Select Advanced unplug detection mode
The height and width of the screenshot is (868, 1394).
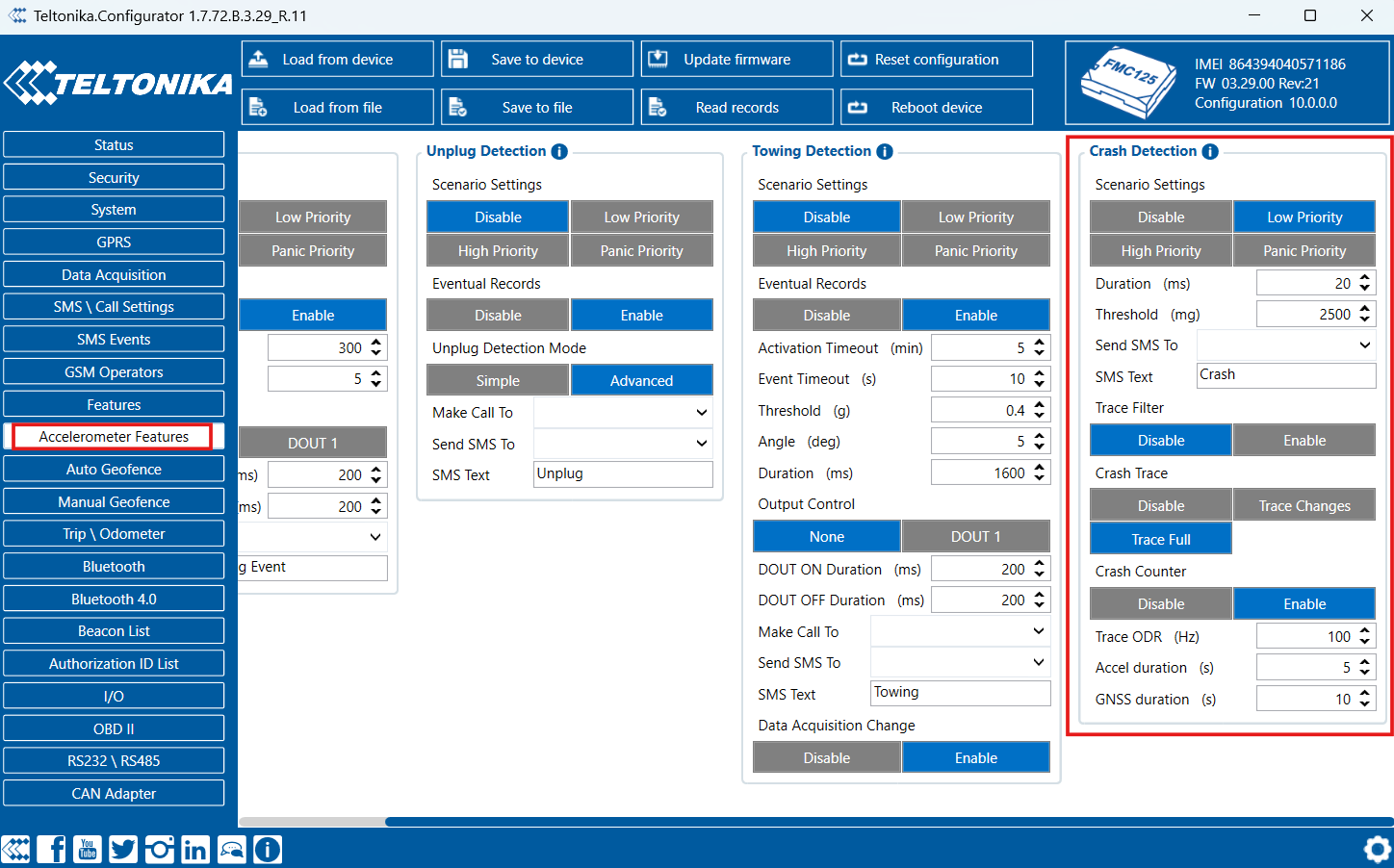[642, 380]
